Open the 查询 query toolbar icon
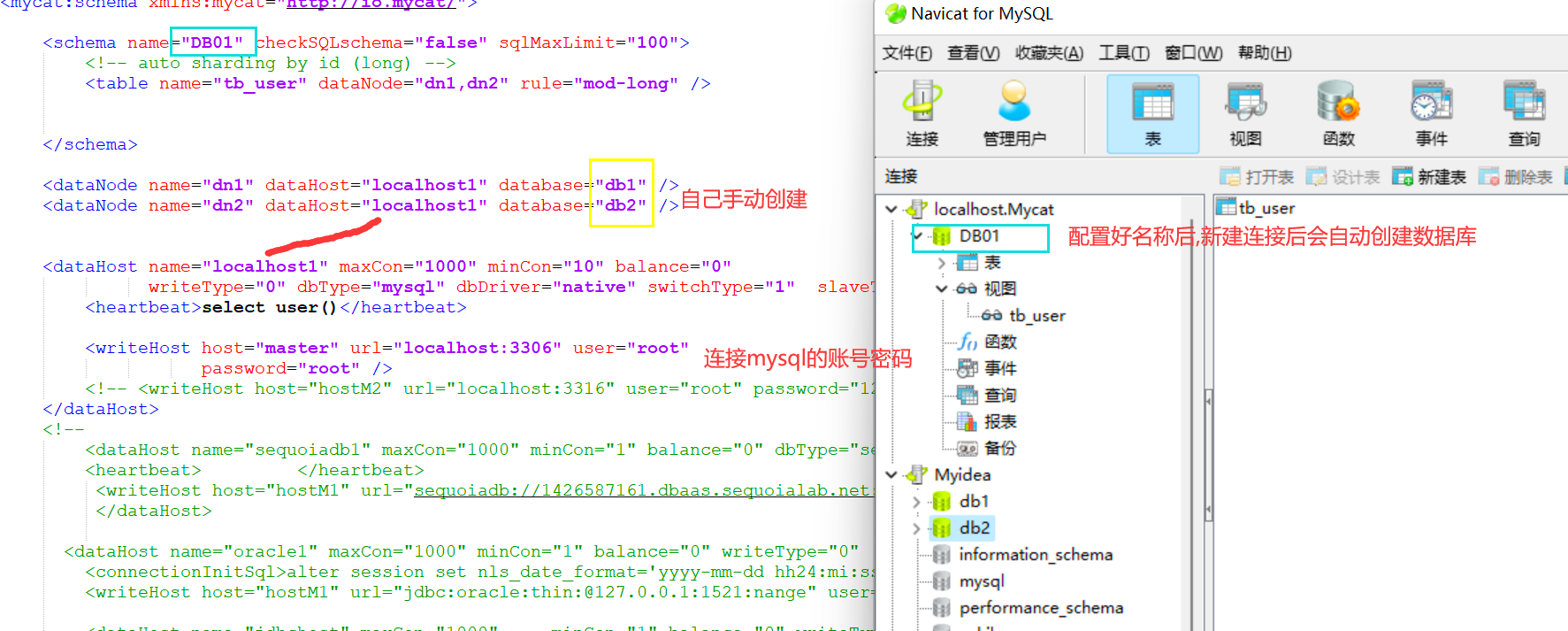 tap(1524, 114)
